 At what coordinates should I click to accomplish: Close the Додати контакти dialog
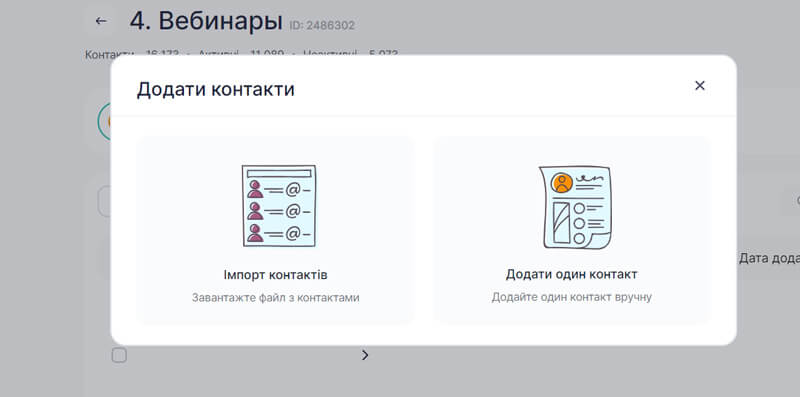click(699, 86)
